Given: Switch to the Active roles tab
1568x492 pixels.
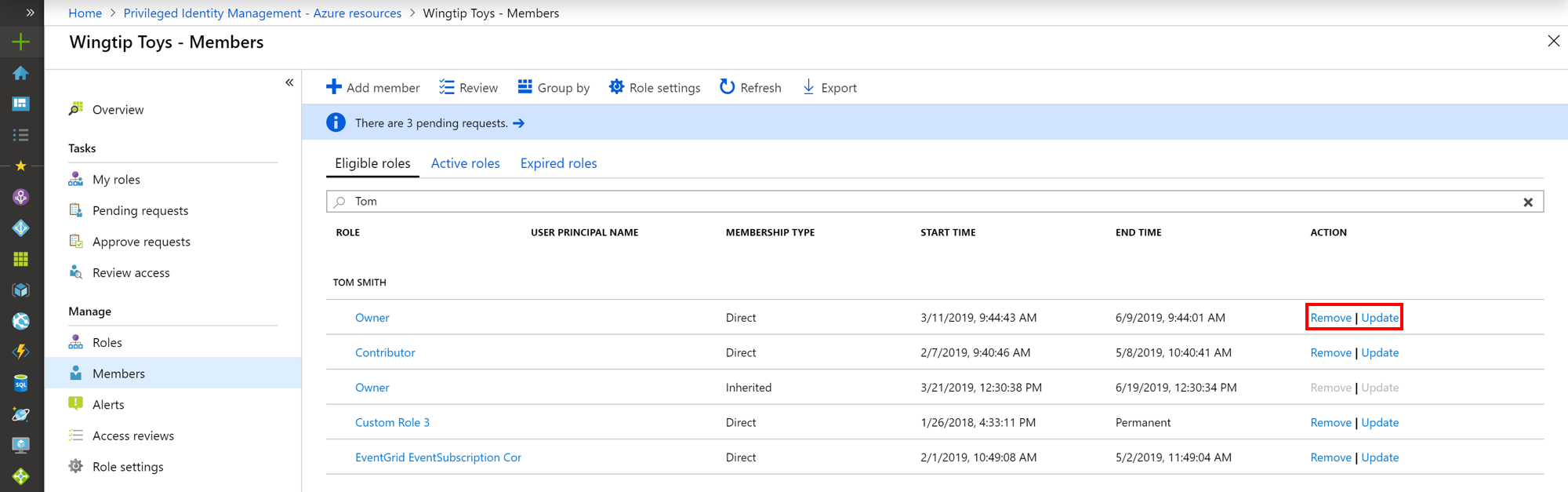Looking at the screenshot, I should [465, 163].
